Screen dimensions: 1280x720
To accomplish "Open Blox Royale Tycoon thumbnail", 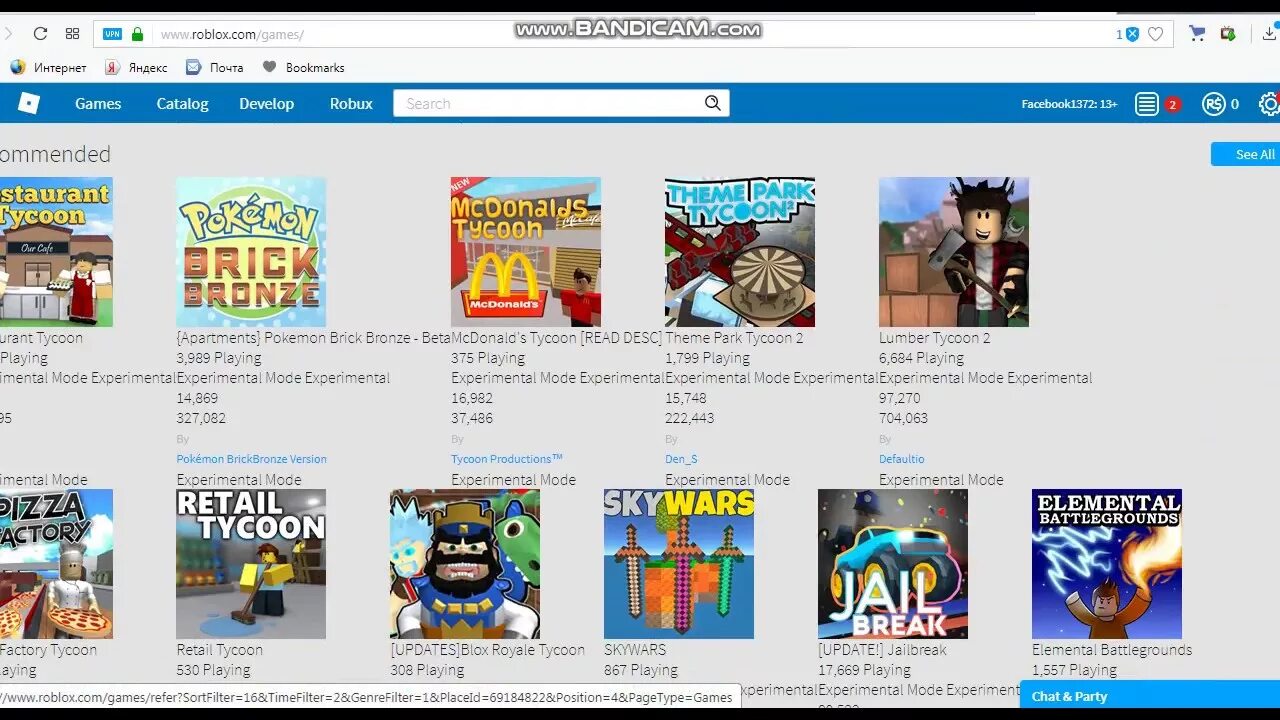I will [x=465, y=564].
